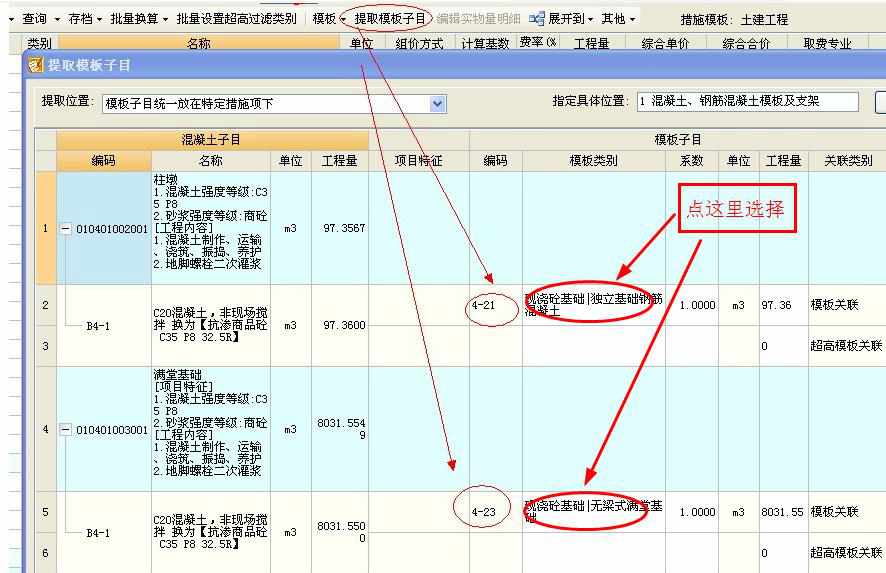Click the template quantity cell 8031.55

pos(783,512)
